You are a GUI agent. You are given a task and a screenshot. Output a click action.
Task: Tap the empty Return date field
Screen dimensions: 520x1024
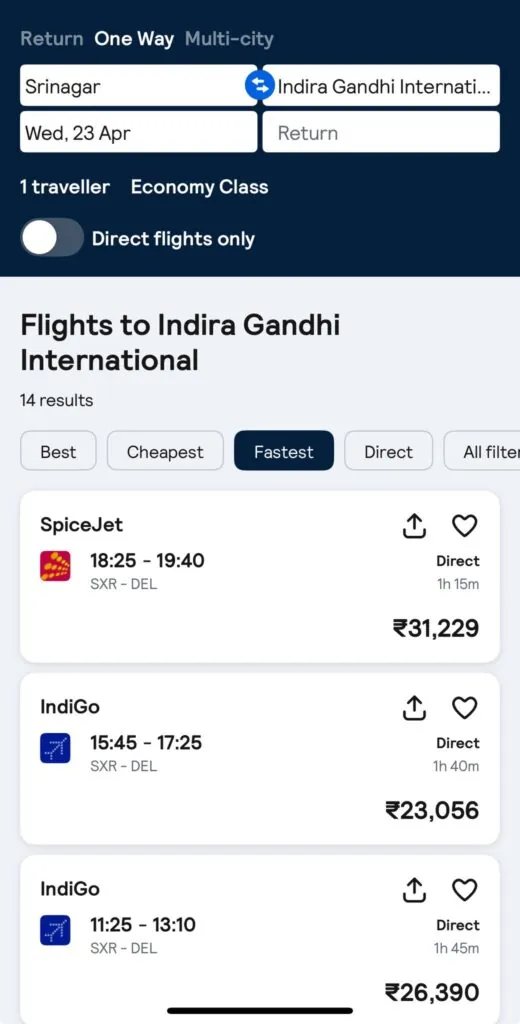[381, 132]
